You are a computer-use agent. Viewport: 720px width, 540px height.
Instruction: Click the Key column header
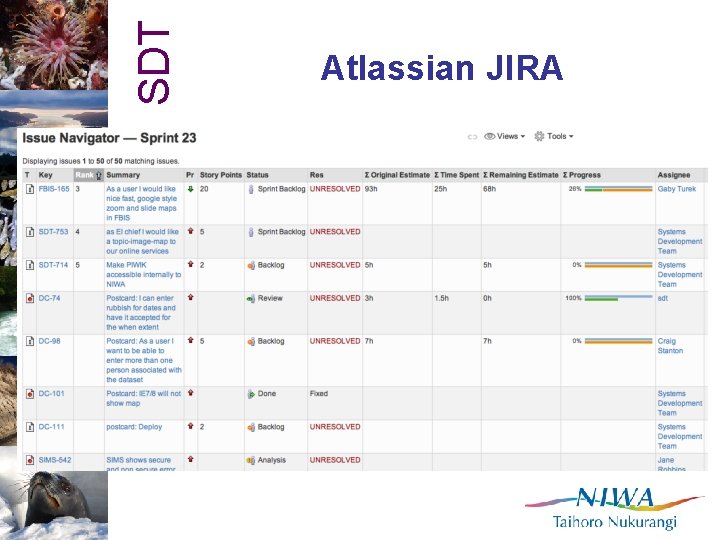tap(45, 175)
